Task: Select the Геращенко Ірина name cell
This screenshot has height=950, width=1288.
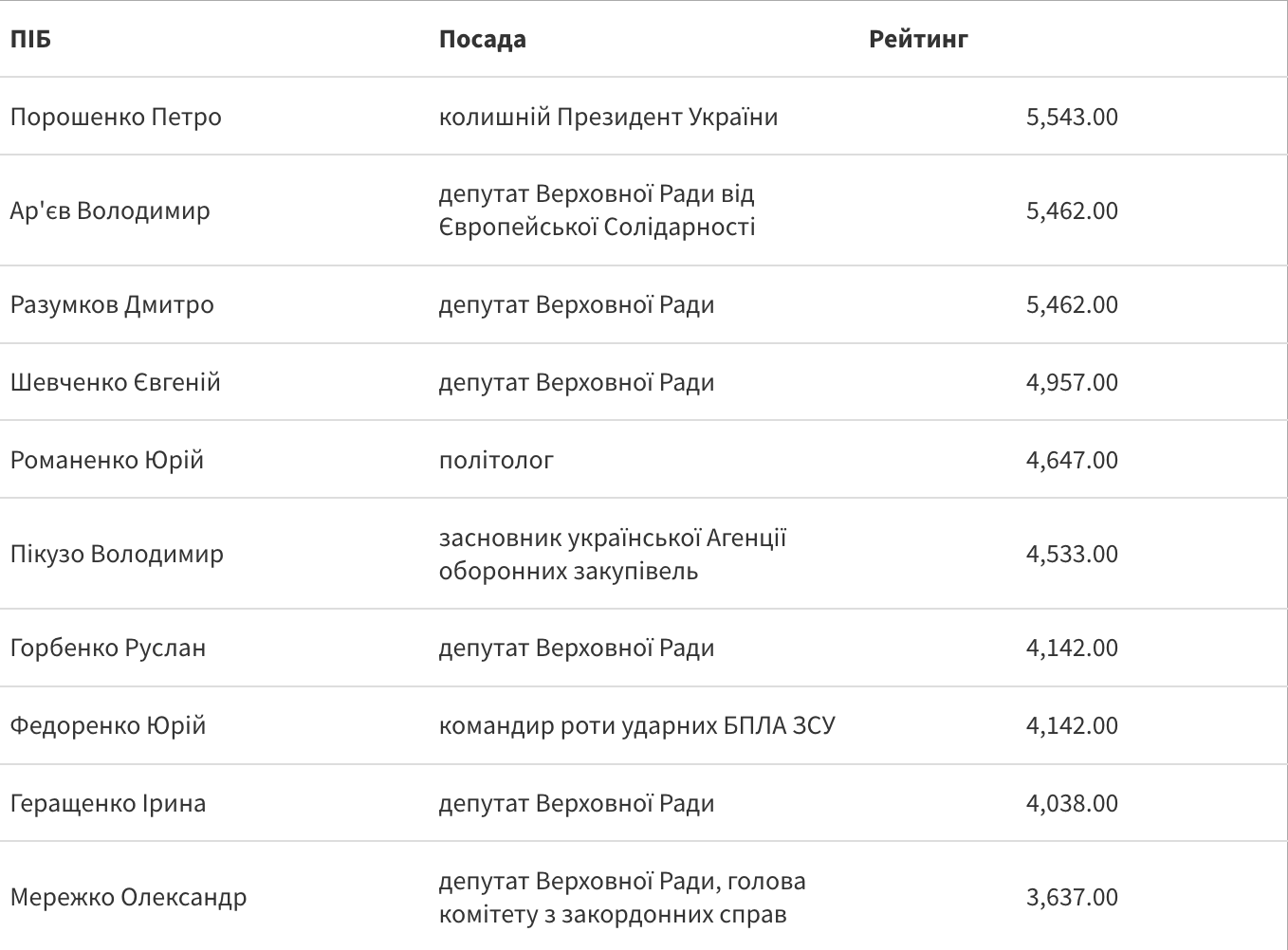Action: 108,803
